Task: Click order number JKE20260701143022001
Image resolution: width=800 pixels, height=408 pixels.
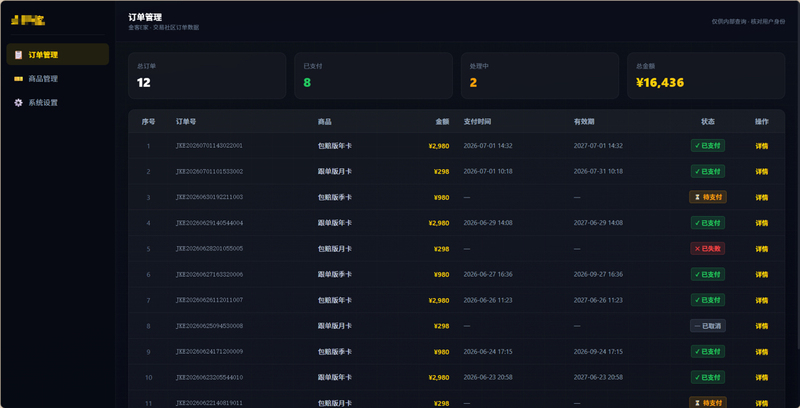Action: [x=209, y=146]
